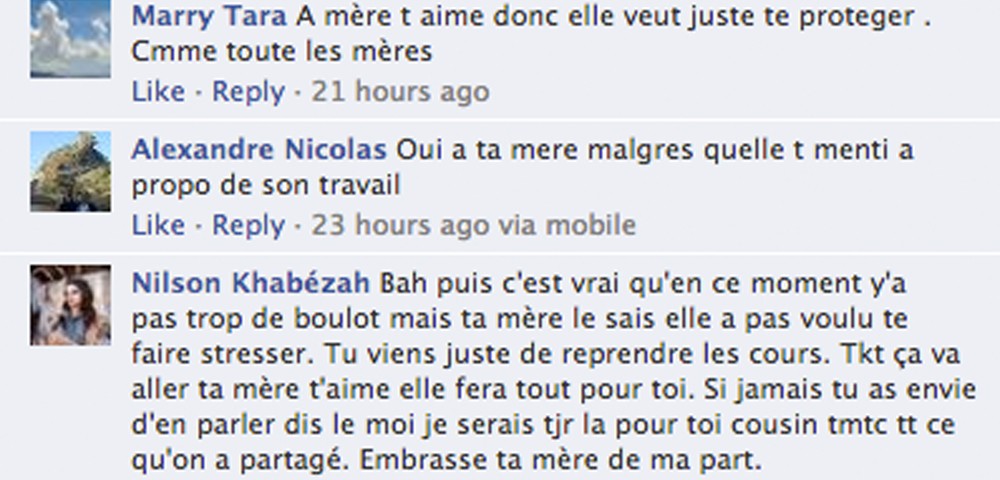Like Alexandre Nicolas's comment
The height and width of the screenshot is (480, 1000).
point(158,226)
